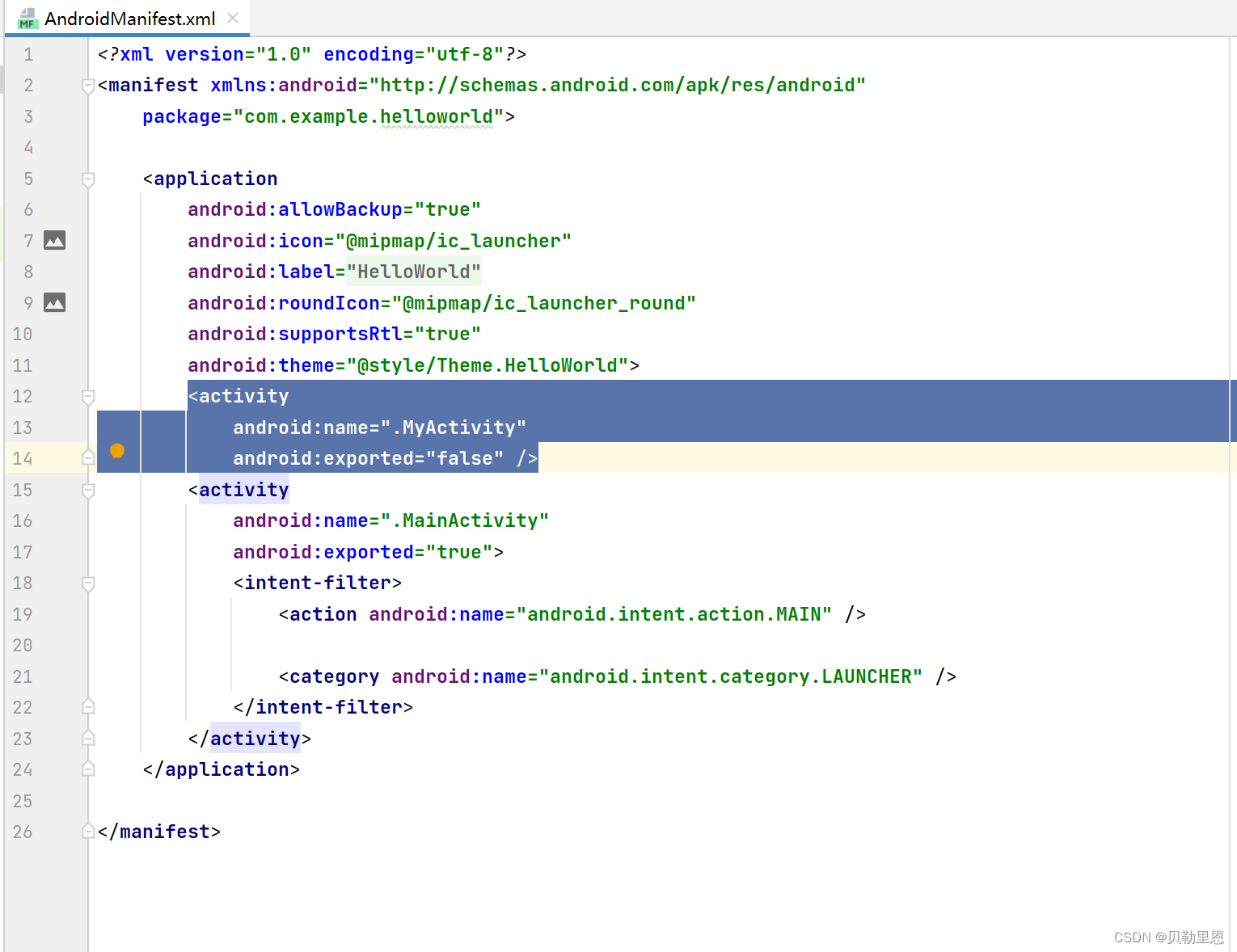Click the yellow lightbulb intention icon

point(117,451)
